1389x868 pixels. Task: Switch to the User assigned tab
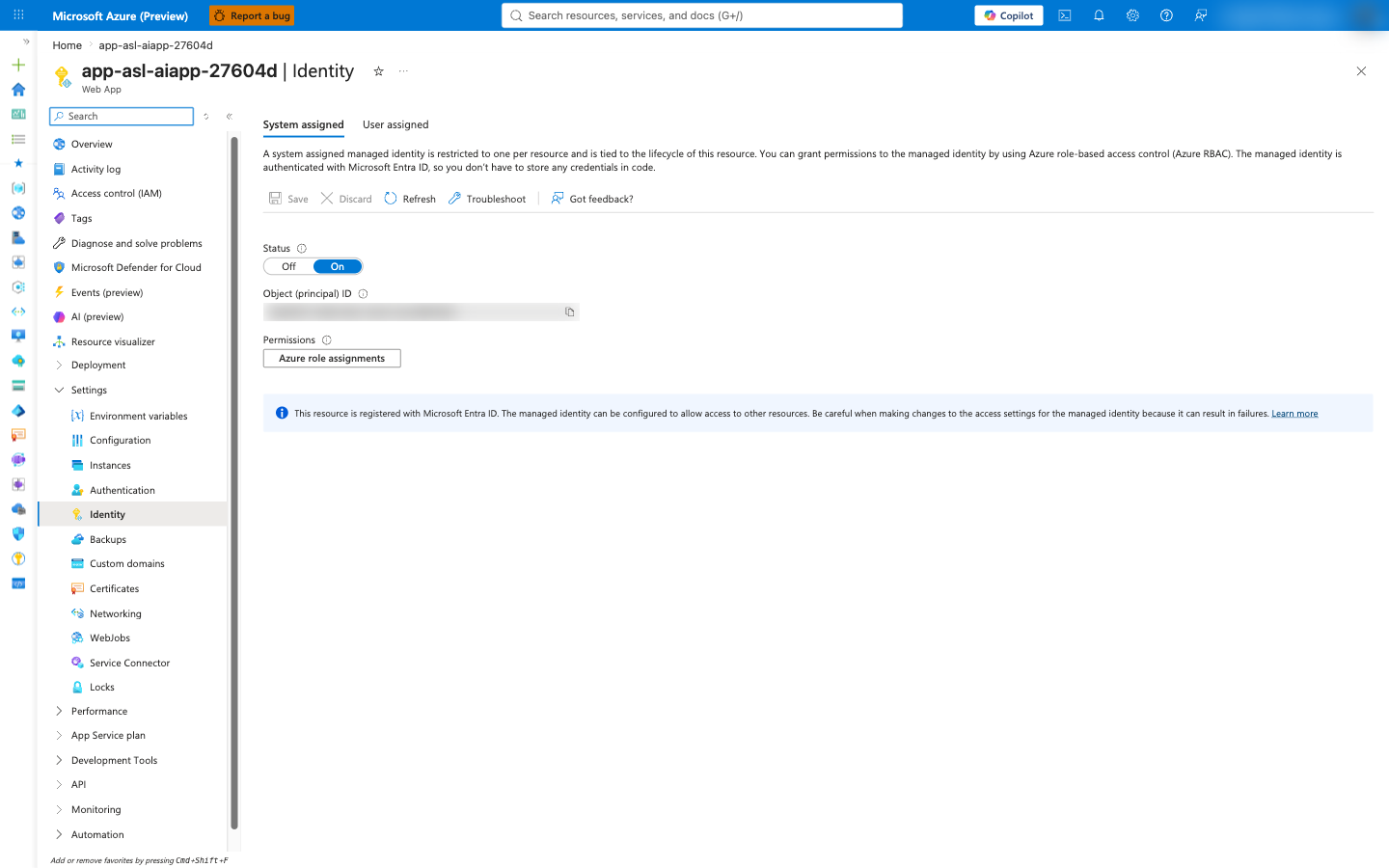(x=395, y=124)
